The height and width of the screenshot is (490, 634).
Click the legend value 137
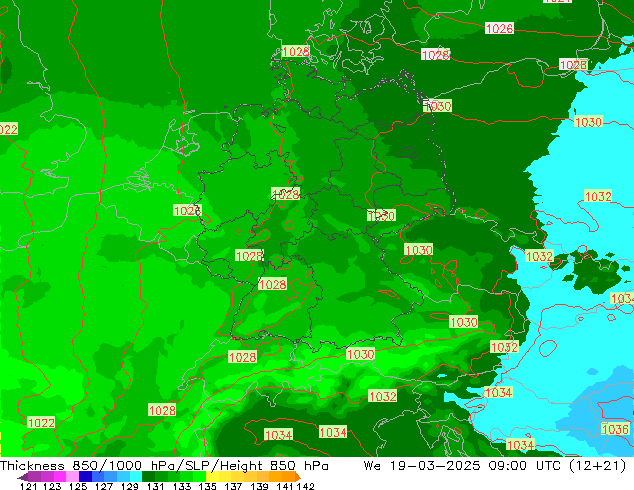click(x=233, y=486)
